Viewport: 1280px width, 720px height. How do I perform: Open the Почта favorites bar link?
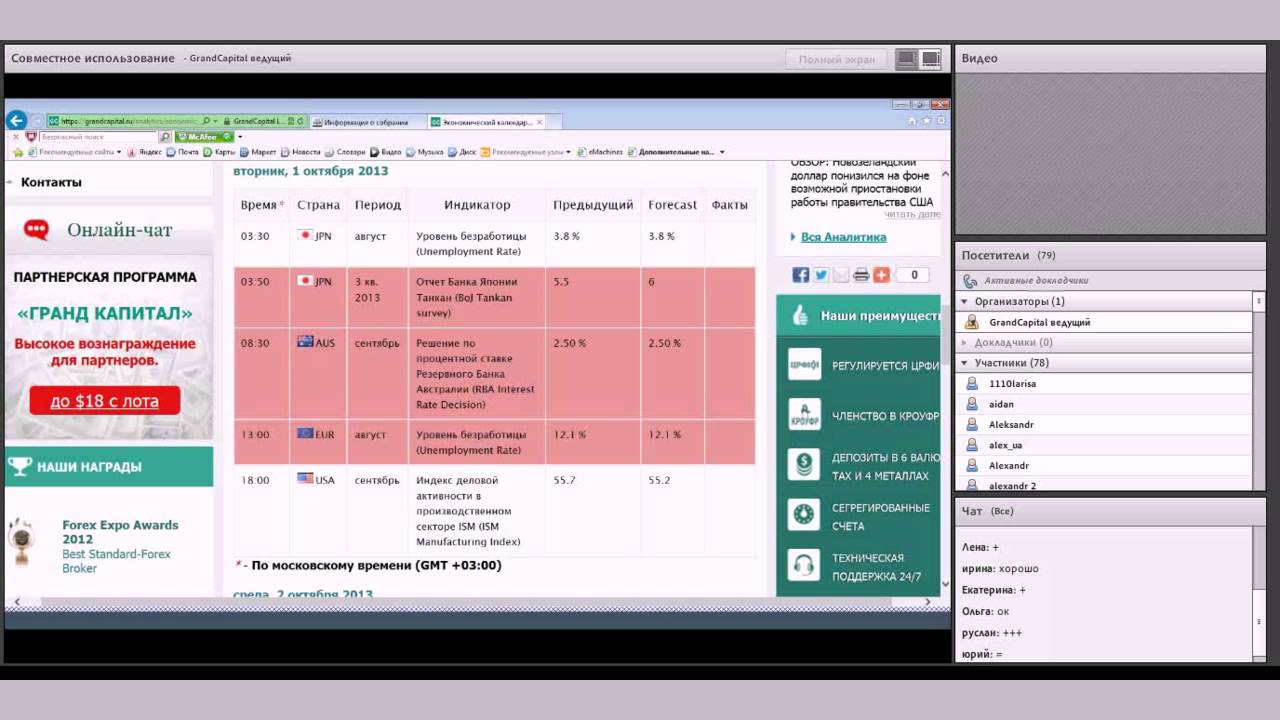(x=182, y=152)
